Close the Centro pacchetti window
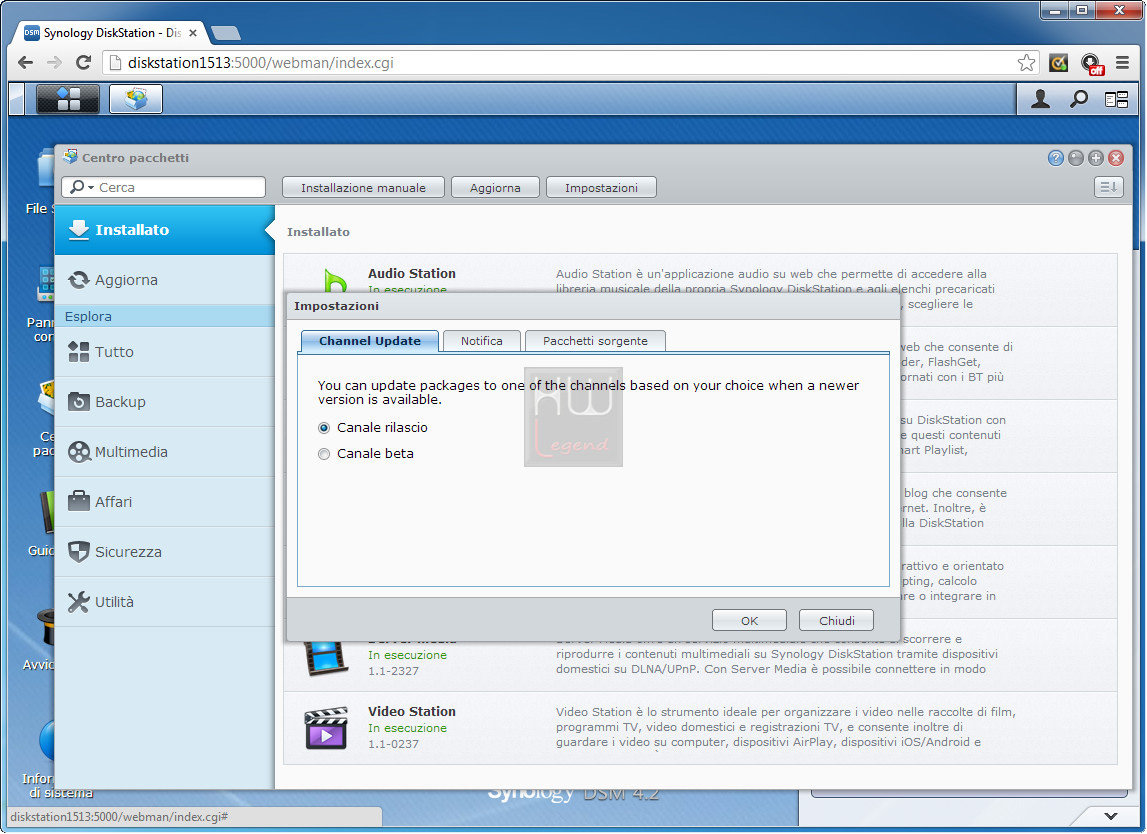The width and height of the screenshot is (1147, 834). [x=1116, y=158]
